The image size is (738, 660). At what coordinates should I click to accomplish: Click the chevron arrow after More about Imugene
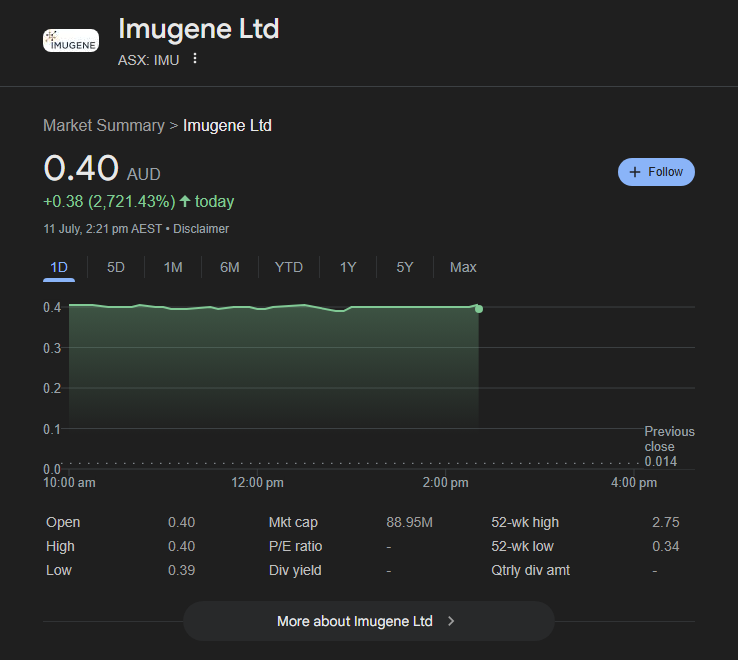tap(451, 621)
